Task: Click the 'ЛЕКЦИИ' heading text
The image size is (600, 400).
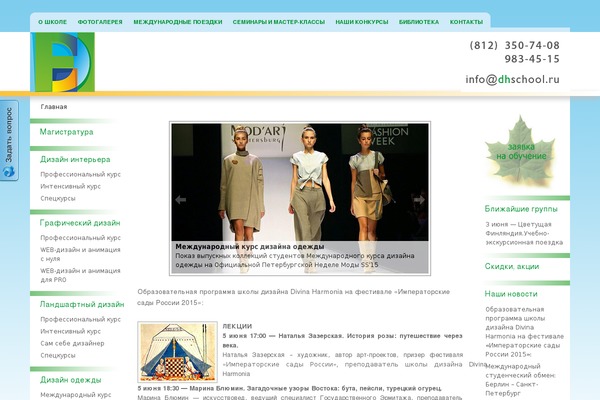Action: [x=237, y=327]
